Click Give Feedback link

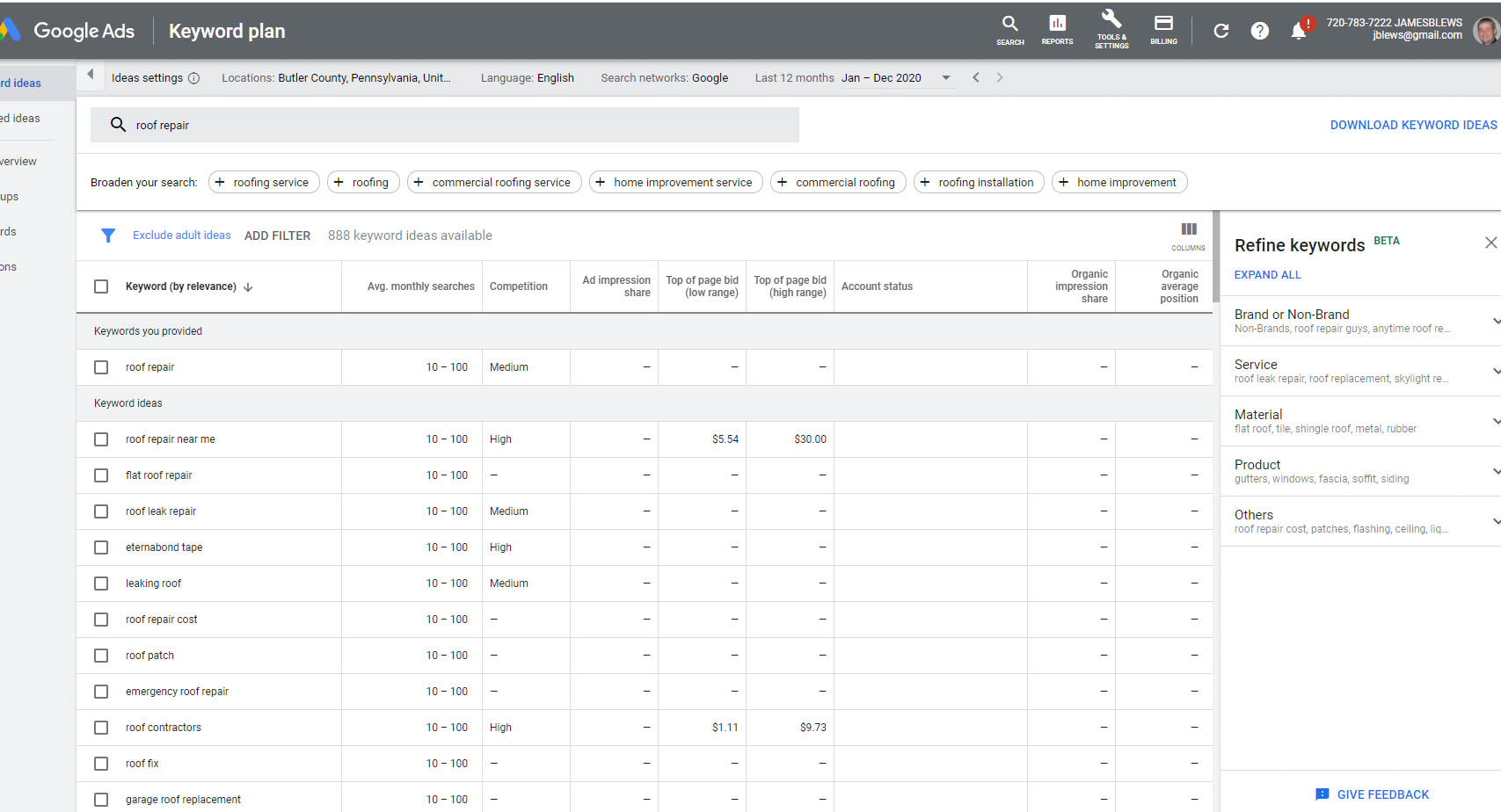point(1383,794)
